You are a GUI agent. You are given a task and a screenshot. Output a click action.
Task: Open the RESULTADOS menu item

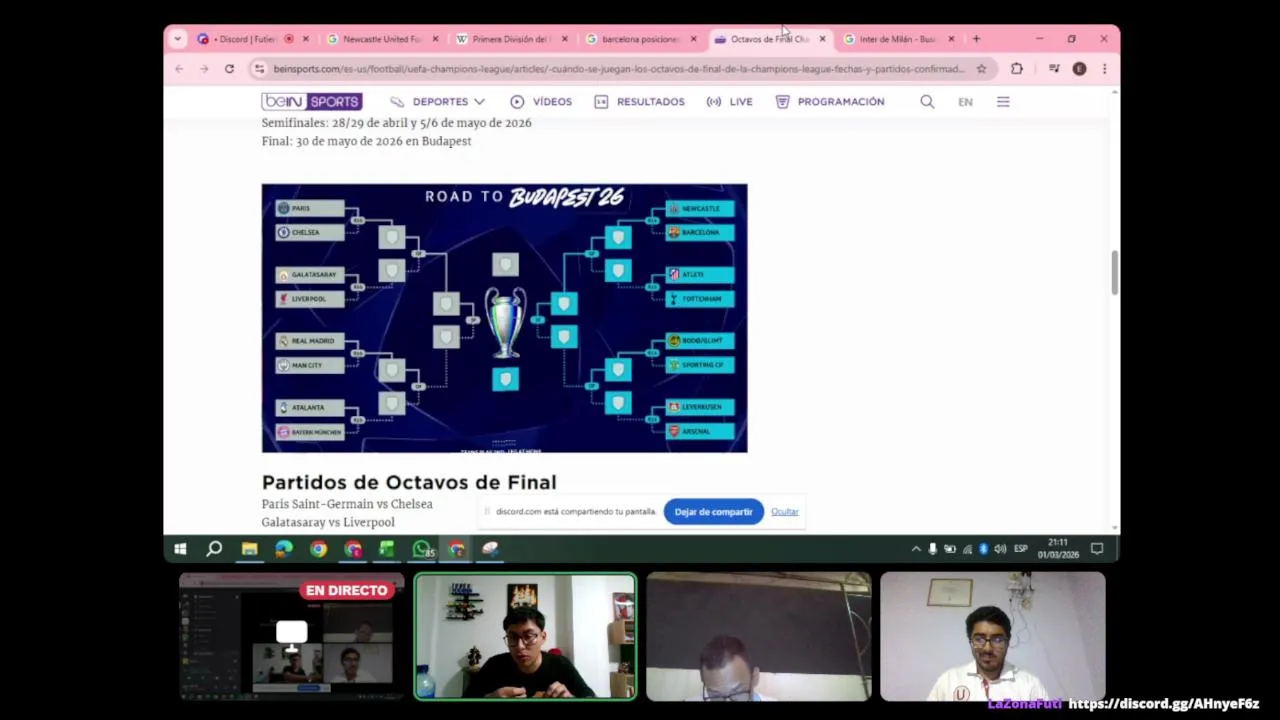(639, 101)
